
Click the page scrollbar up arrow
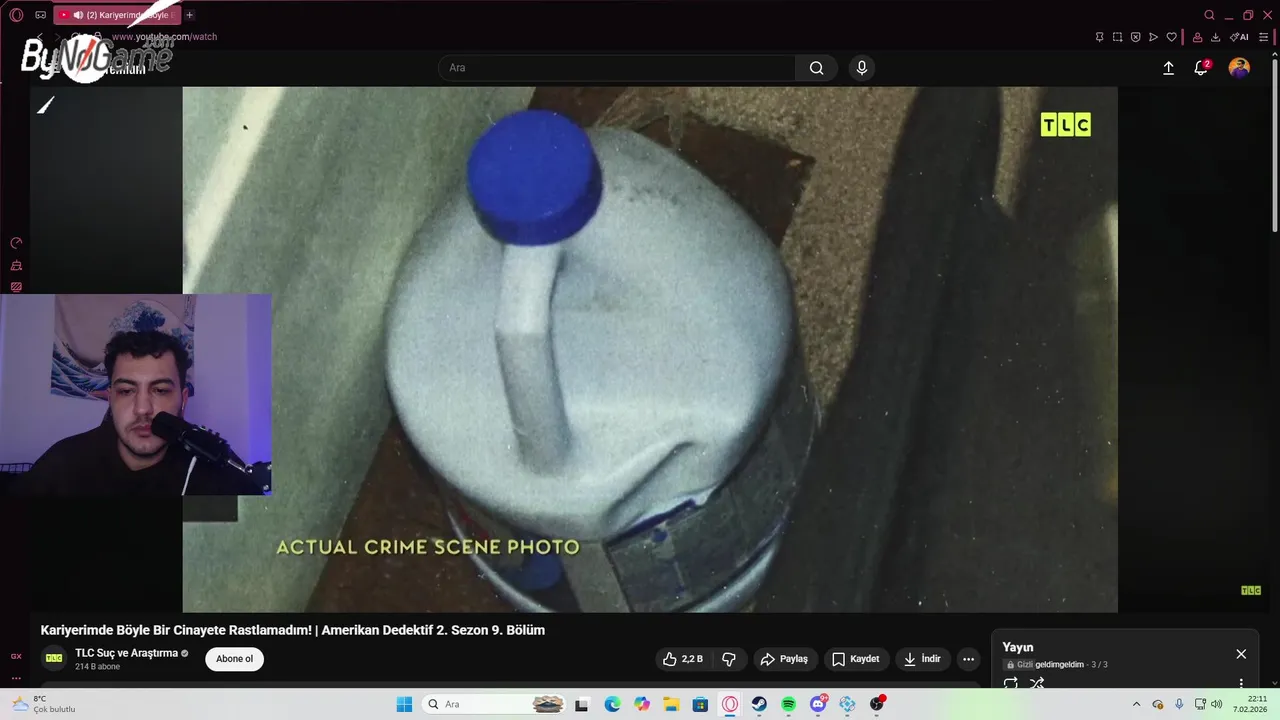(1274, 53)
